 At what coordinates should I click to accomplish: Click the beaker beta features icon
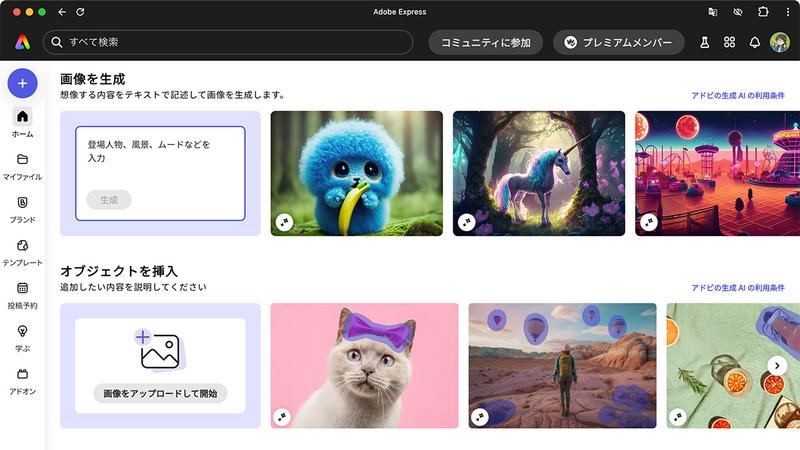coord(704,42)
